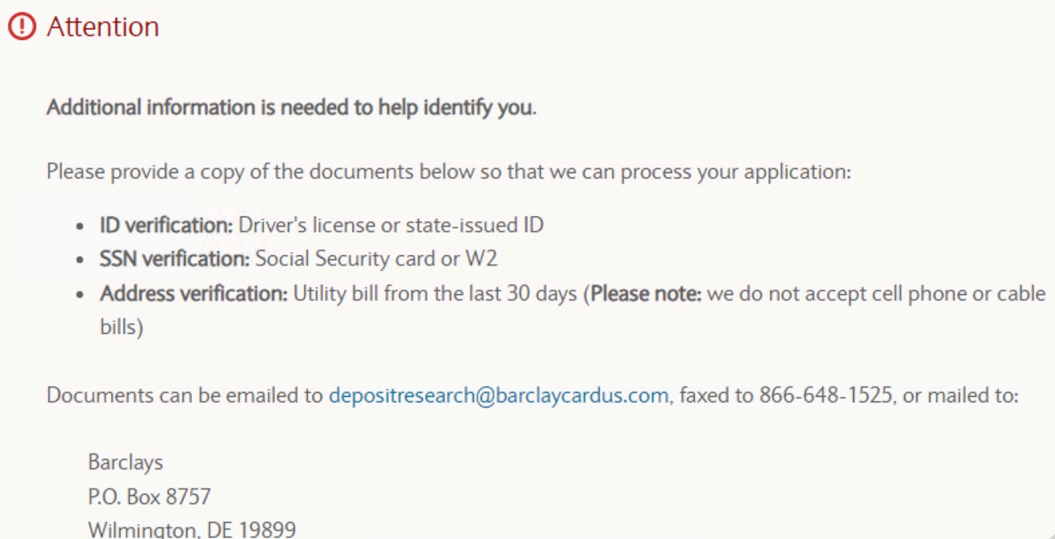
Task: Select the 'ID verification:' label
Action: click(166, 225)
